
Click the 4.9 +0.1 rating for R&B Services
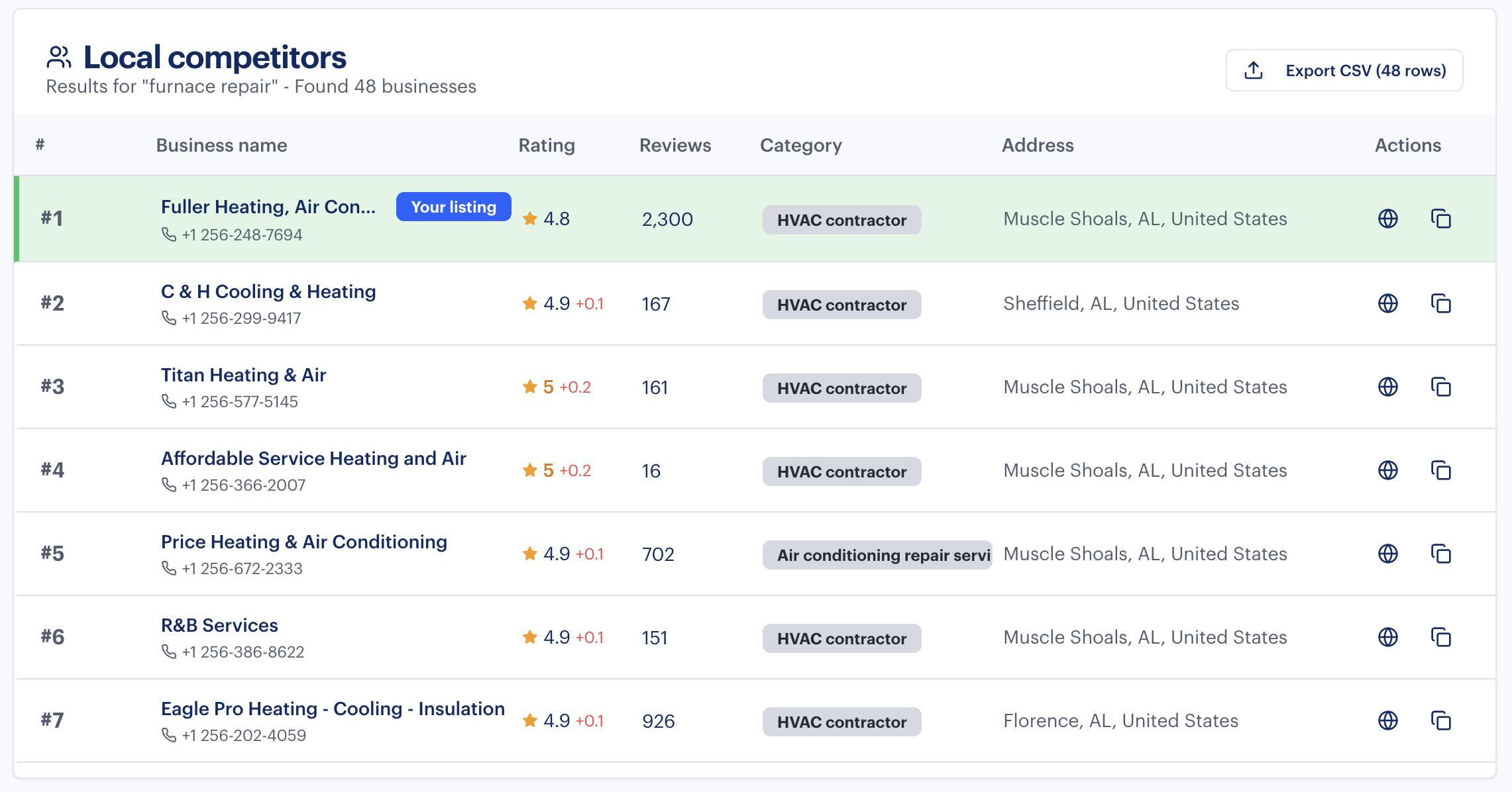point(563,637)
